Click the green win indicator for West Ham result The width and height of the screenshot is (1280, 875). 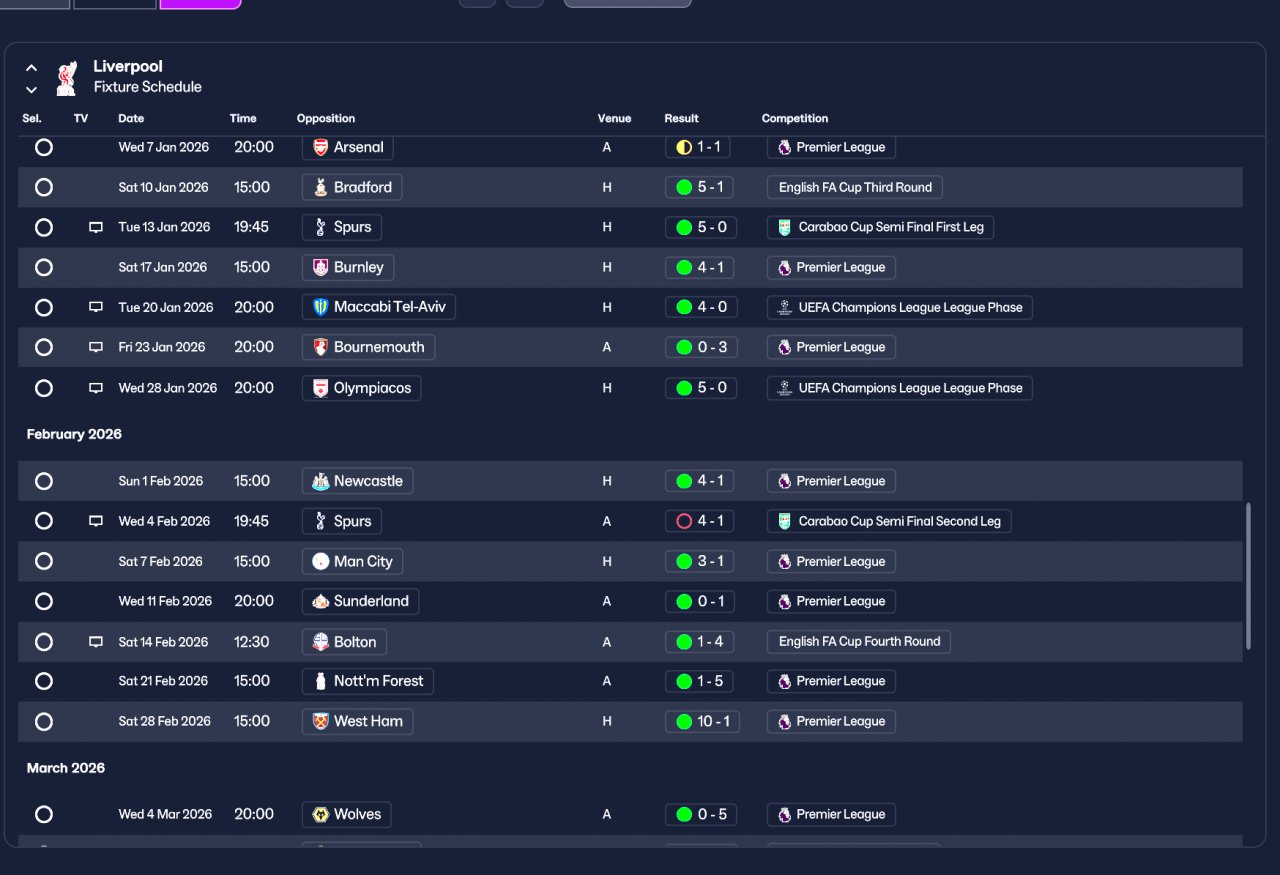pyautogui.click(x=684, y=721)
